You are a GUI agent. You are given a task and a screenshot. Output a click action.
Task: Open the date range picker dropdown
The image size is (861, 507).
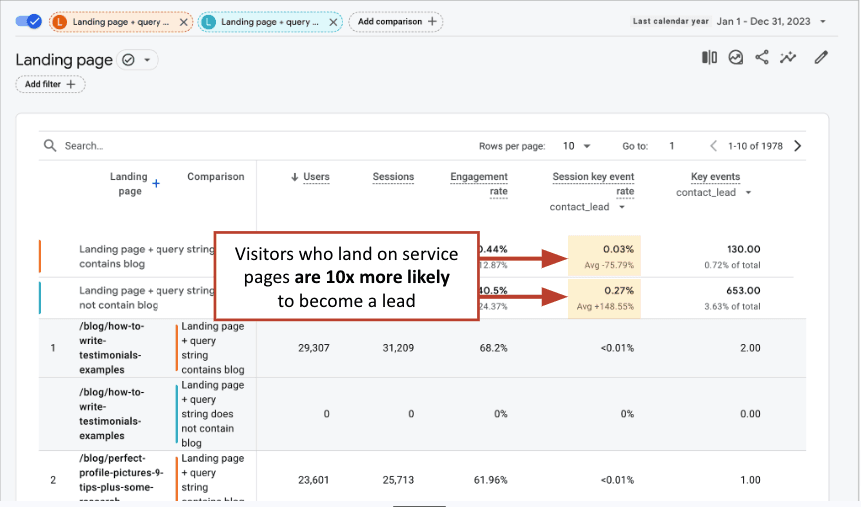(x=822, y=21)
